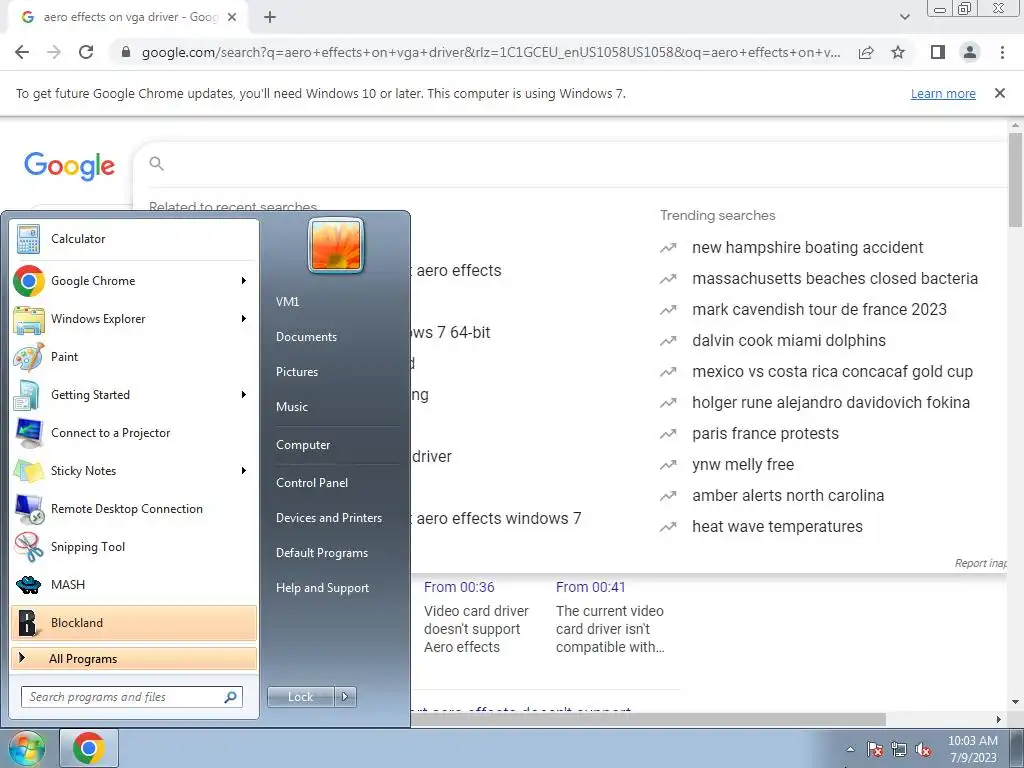This screenshot has height=768, width=1024.
Task: Click the horizontal scrollbar thumb
Action: tap(647, 719)
